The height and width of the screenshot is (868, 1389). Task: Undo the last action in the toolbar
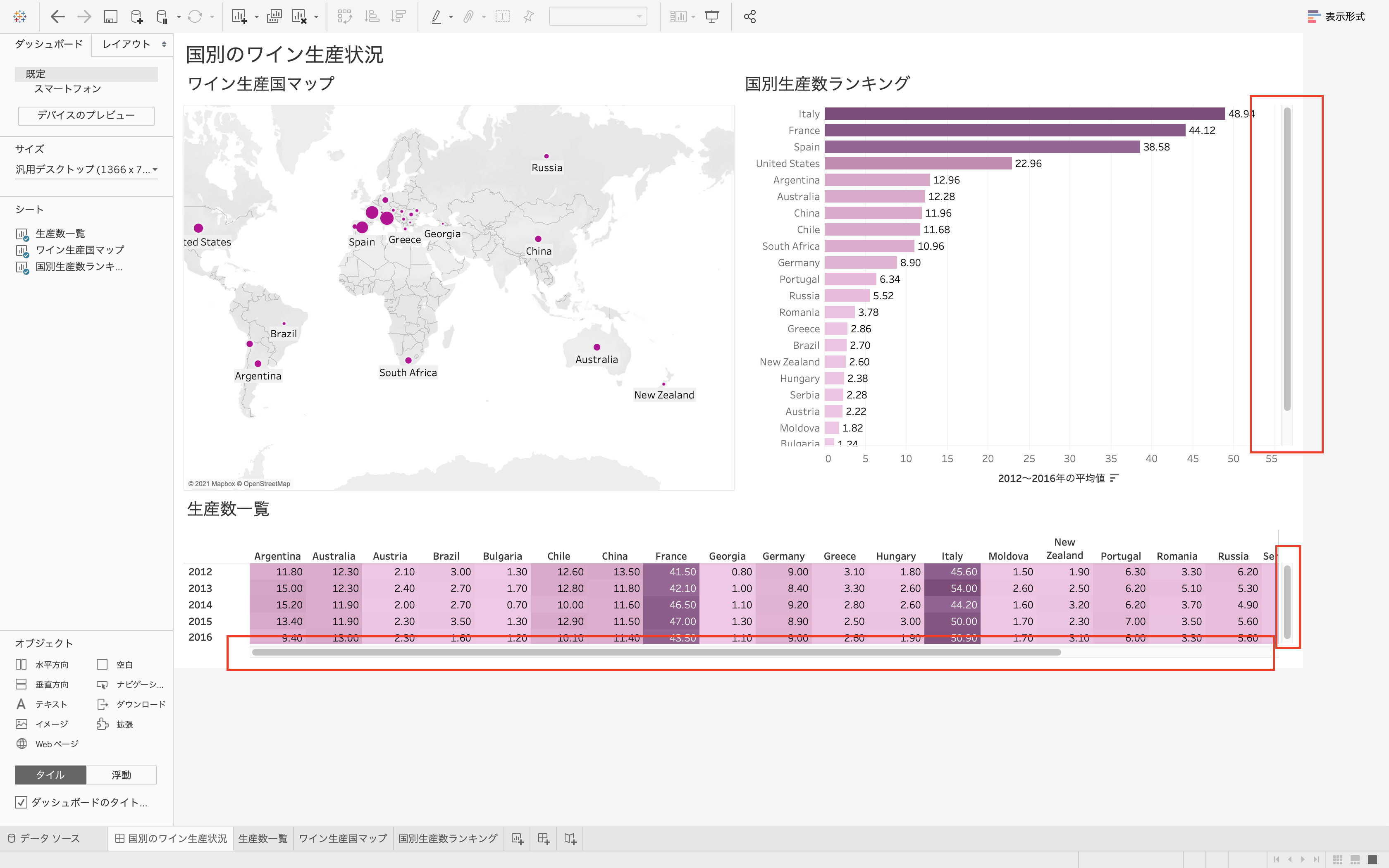(58, 16)
